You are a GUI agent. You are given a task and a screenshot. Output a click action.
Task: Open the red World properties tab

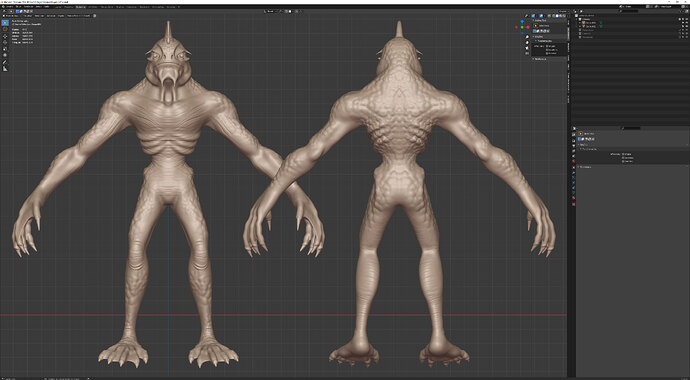point(574,161)
